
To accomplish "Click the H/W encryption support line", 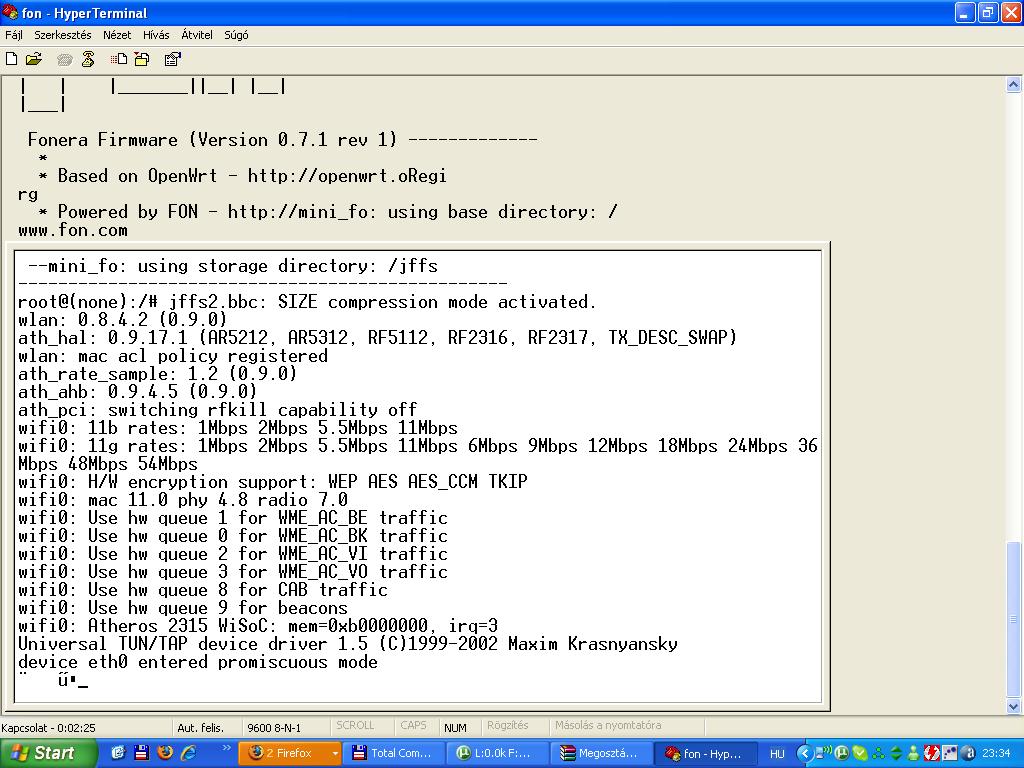I will tap(273, 482).
